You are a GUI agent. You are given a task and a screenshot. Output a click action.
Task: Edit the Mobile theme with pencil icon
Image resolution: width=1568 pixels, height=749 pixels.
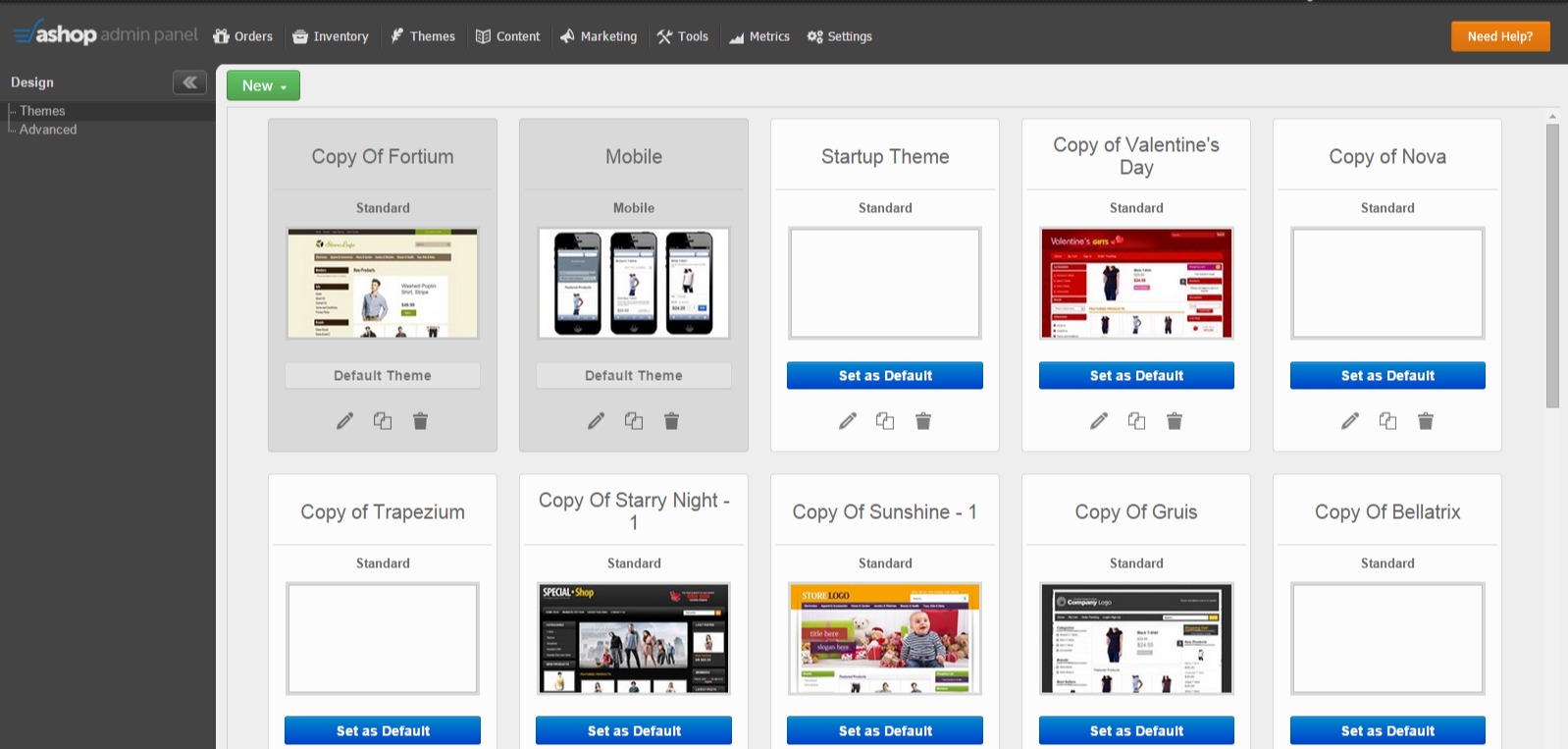[x=596, y=421]
